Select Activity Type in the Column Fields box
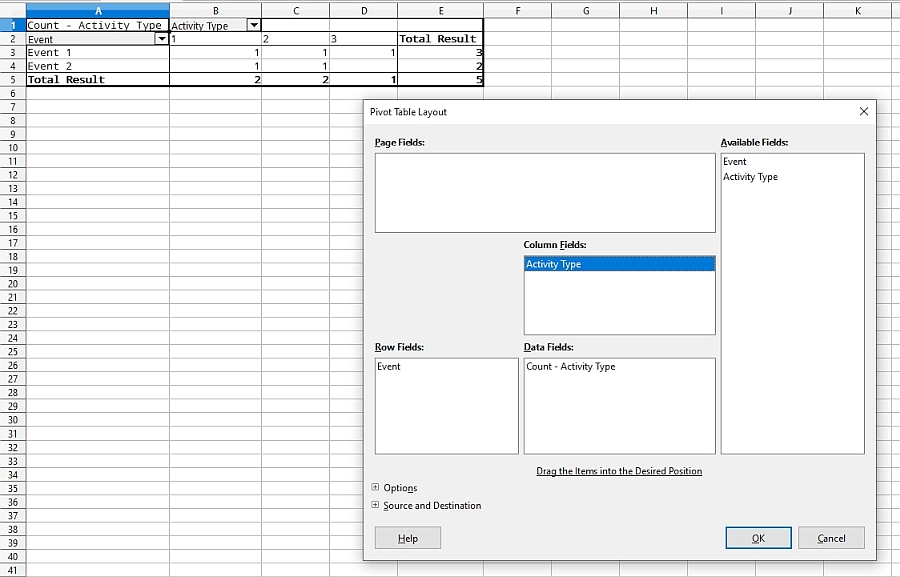Screen dimensions: 900x577 point(570,263)
